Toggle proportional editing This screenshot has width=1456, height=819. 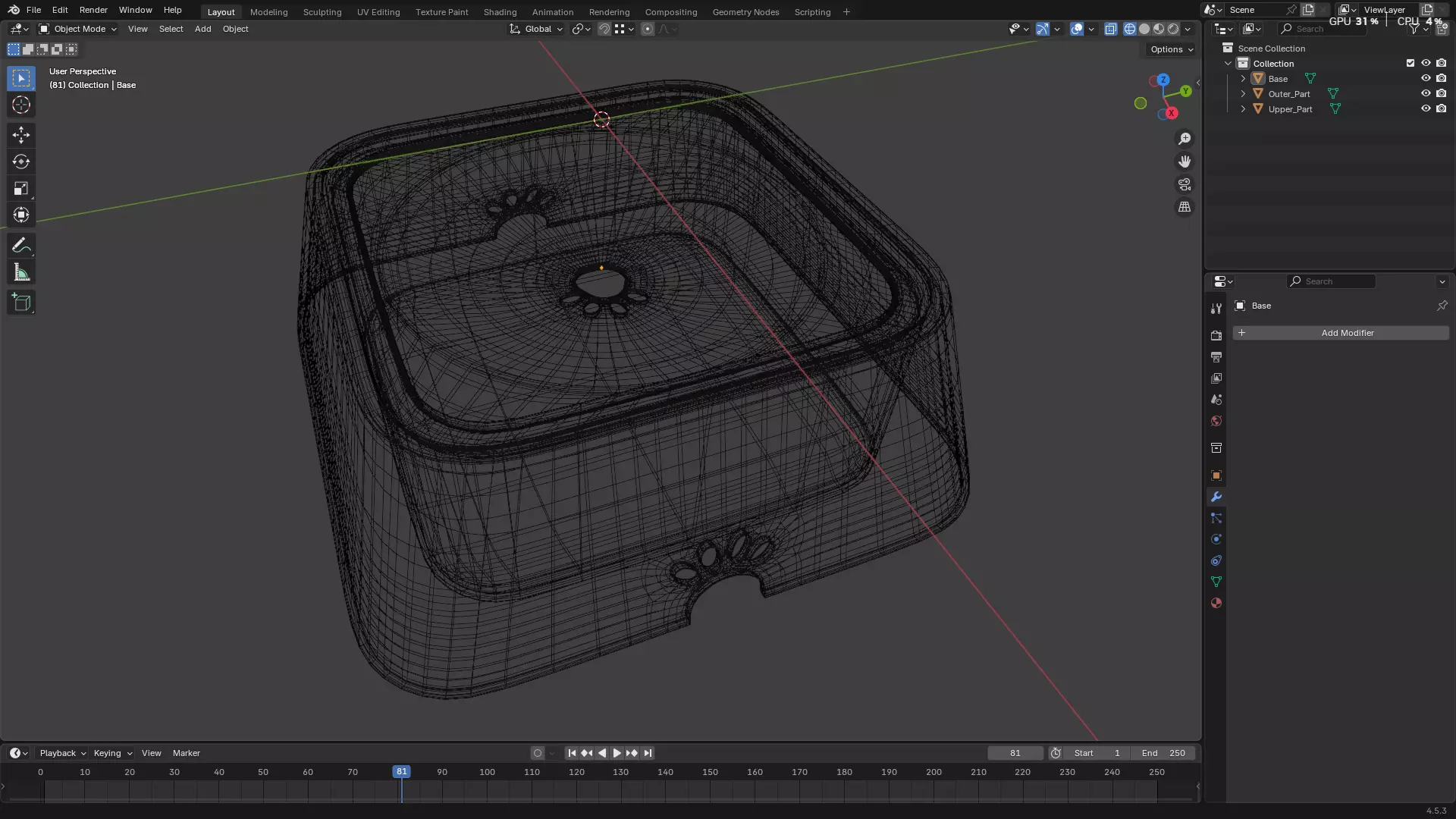(648, 29)
